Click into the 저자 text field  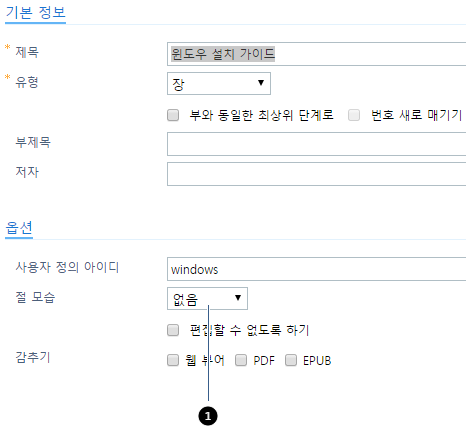(x=316, y=174)
